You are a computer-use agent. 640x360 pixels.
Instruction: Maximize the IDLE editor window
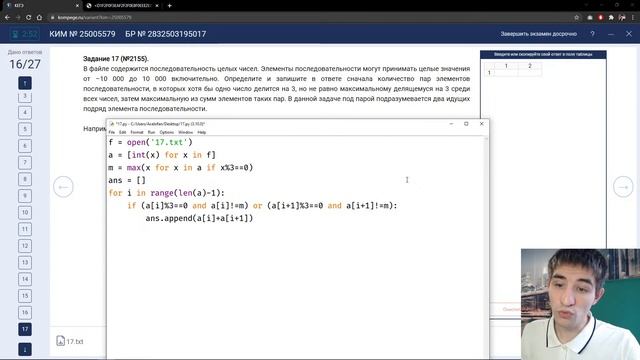click(x=466, y=124)
